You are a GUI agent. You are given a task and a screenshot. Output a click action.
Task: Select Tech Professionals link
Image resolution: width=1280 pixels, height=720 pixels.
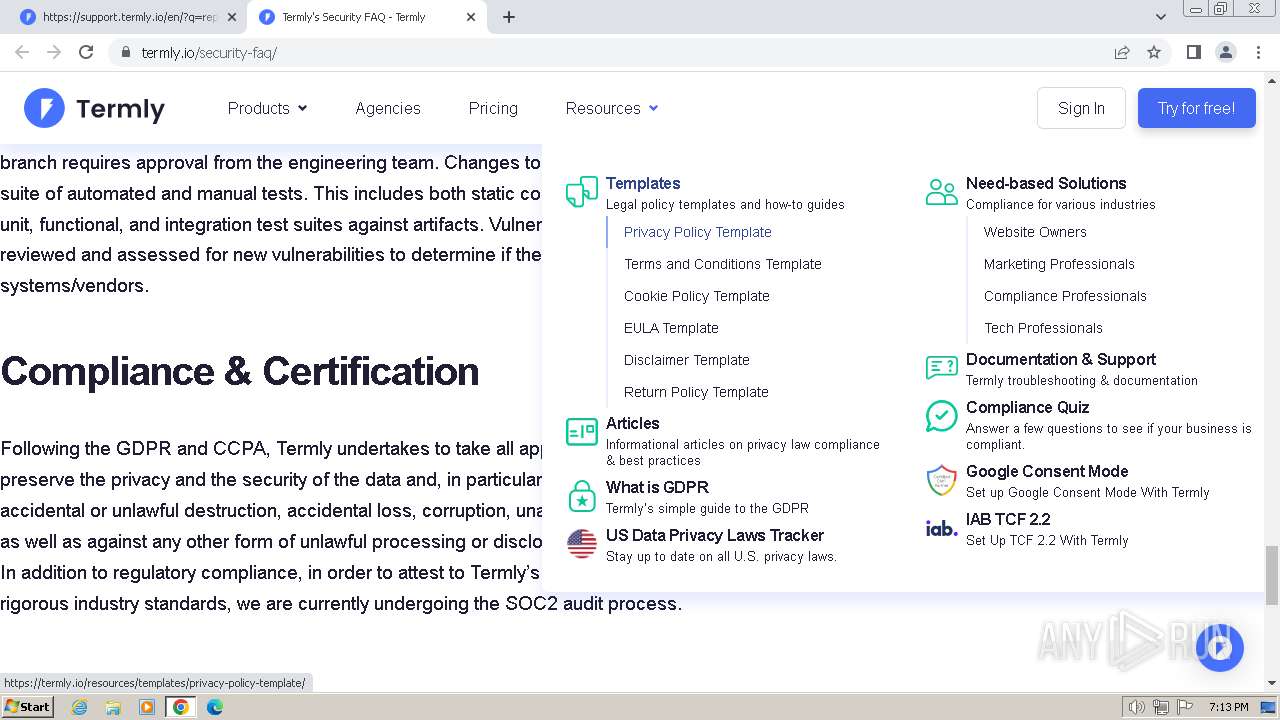coord(1043,328)
